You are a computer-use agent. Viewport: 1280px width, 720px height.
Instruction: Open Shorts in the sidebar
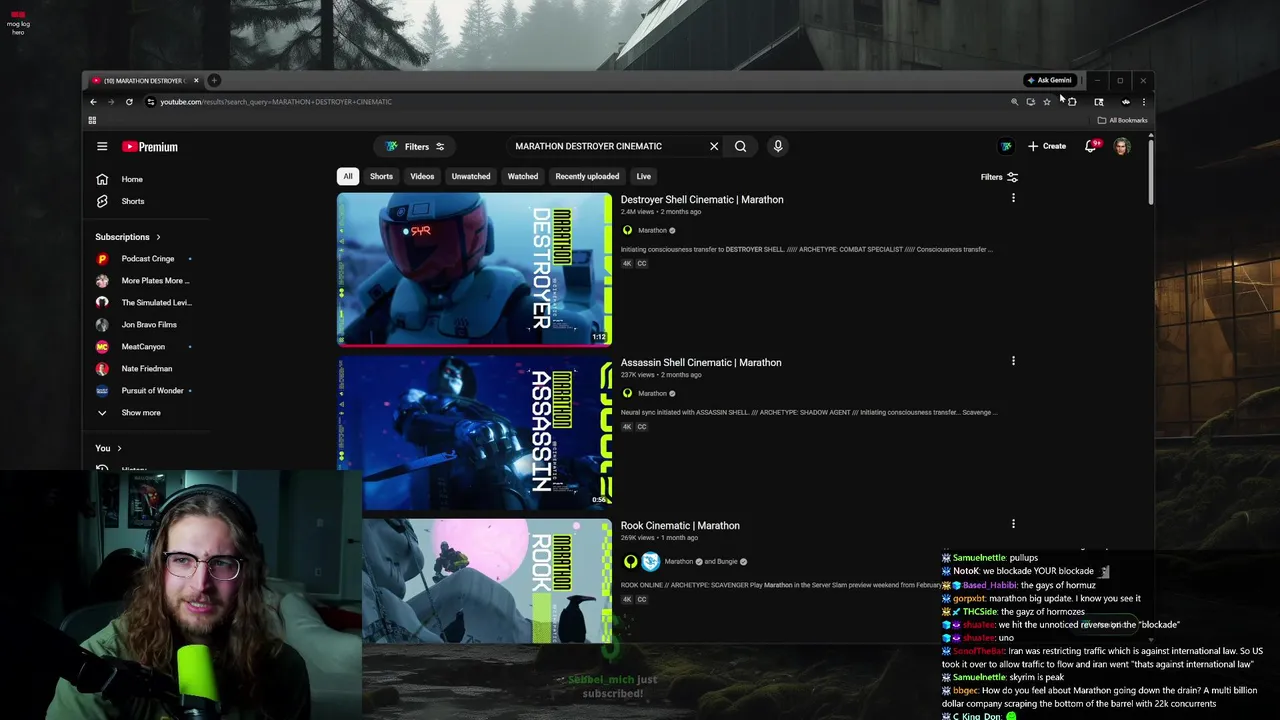click(132, 201)
